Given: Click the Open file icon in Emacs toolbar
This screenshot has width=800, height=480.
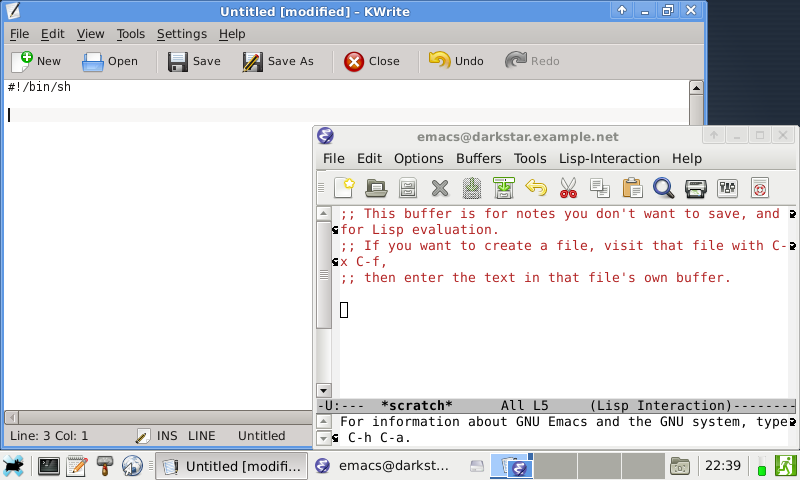Looking at the screenshot, I should click(376, 187).
